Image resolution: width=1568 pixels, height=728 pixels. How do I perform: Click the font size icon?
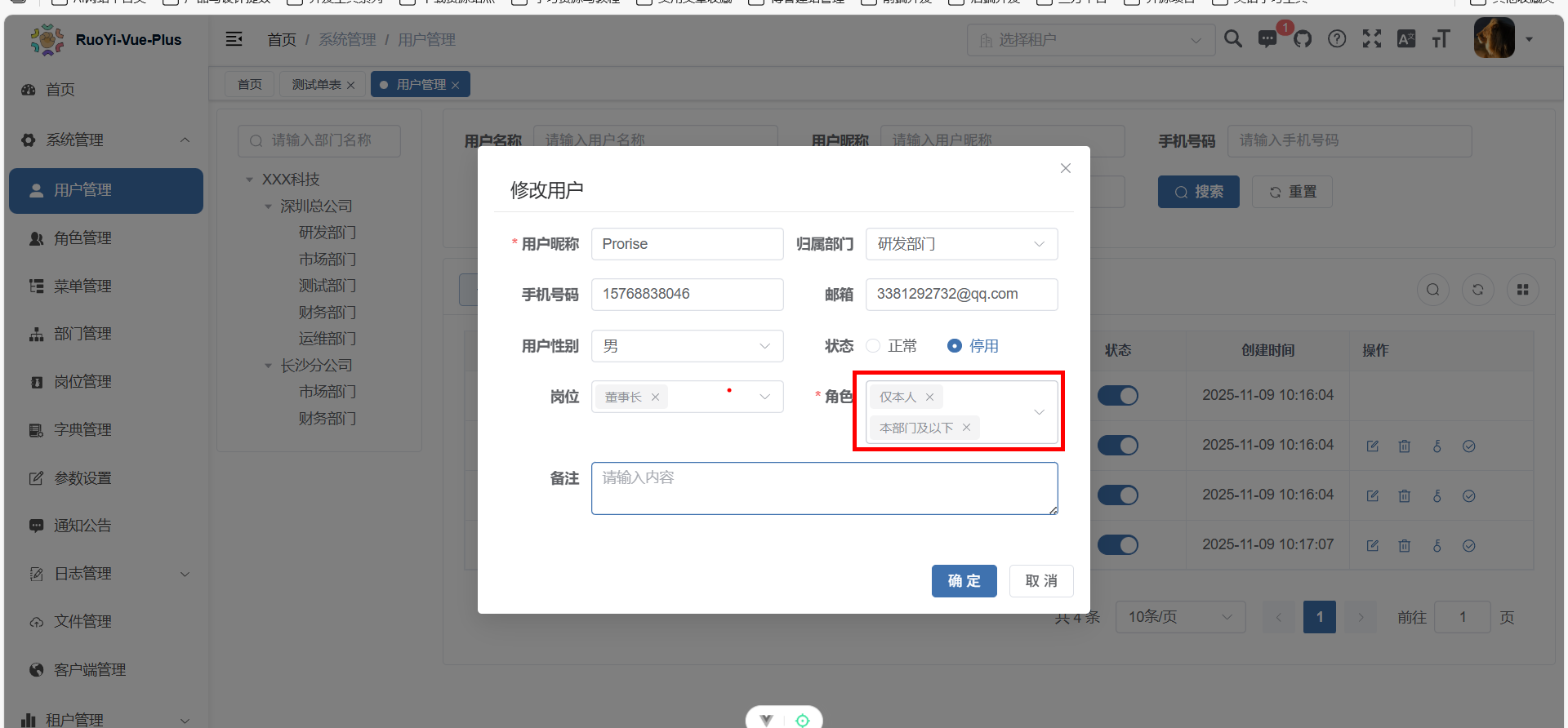[1441, 39]
